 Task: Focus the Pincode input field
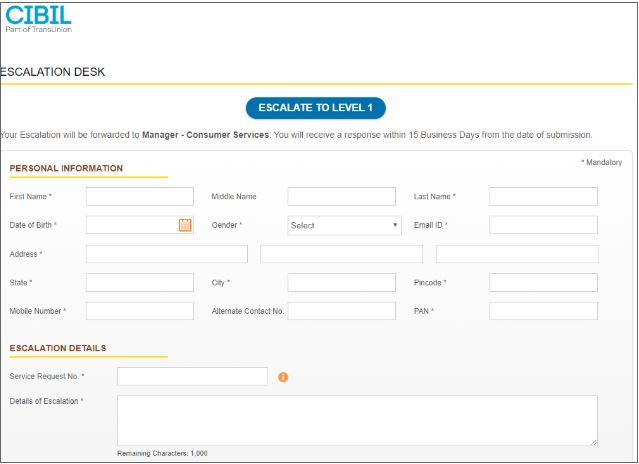click(543, 282)
